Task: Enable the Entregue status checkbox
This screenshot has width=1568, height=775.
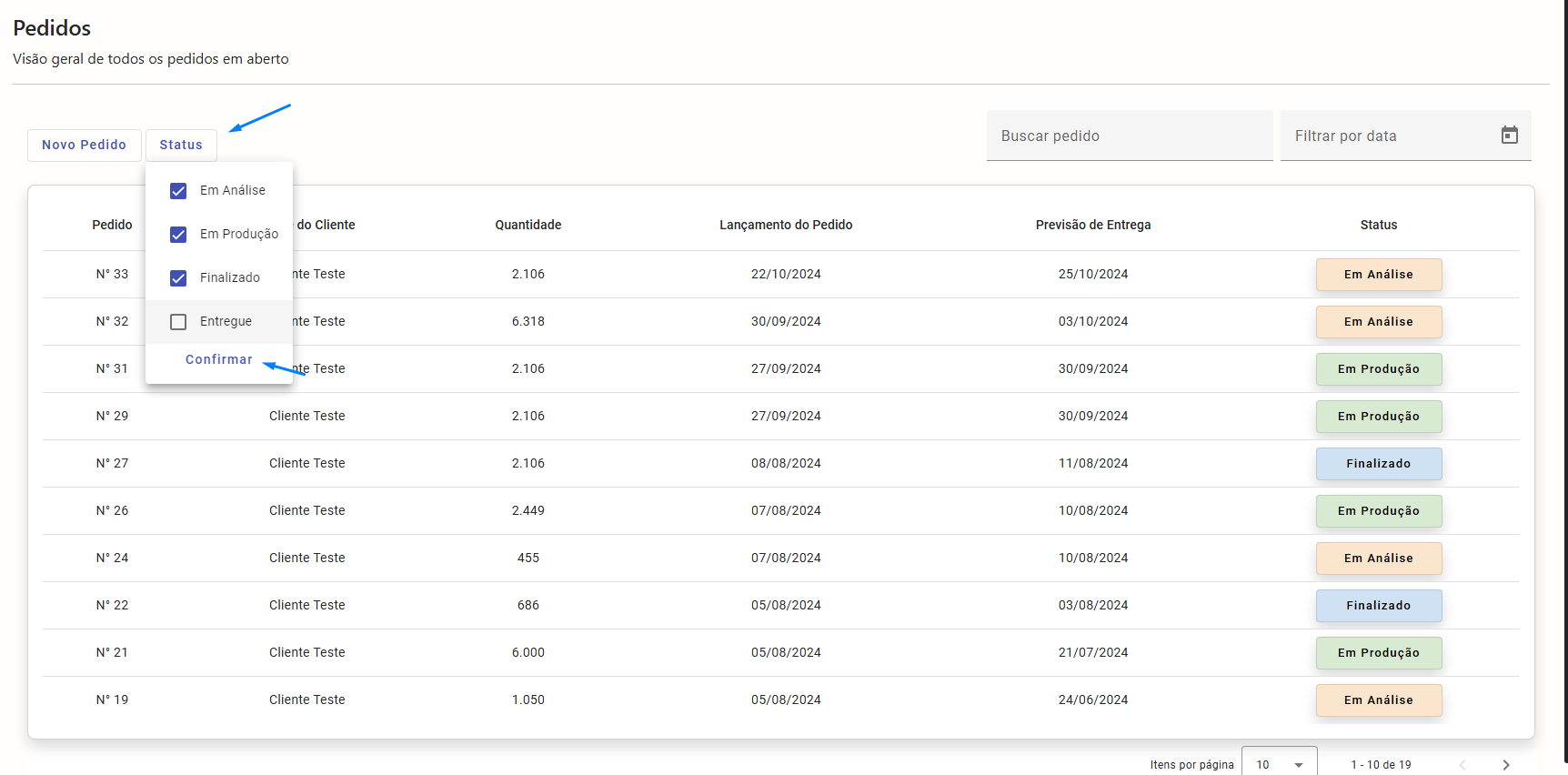Action: [178, 322]
